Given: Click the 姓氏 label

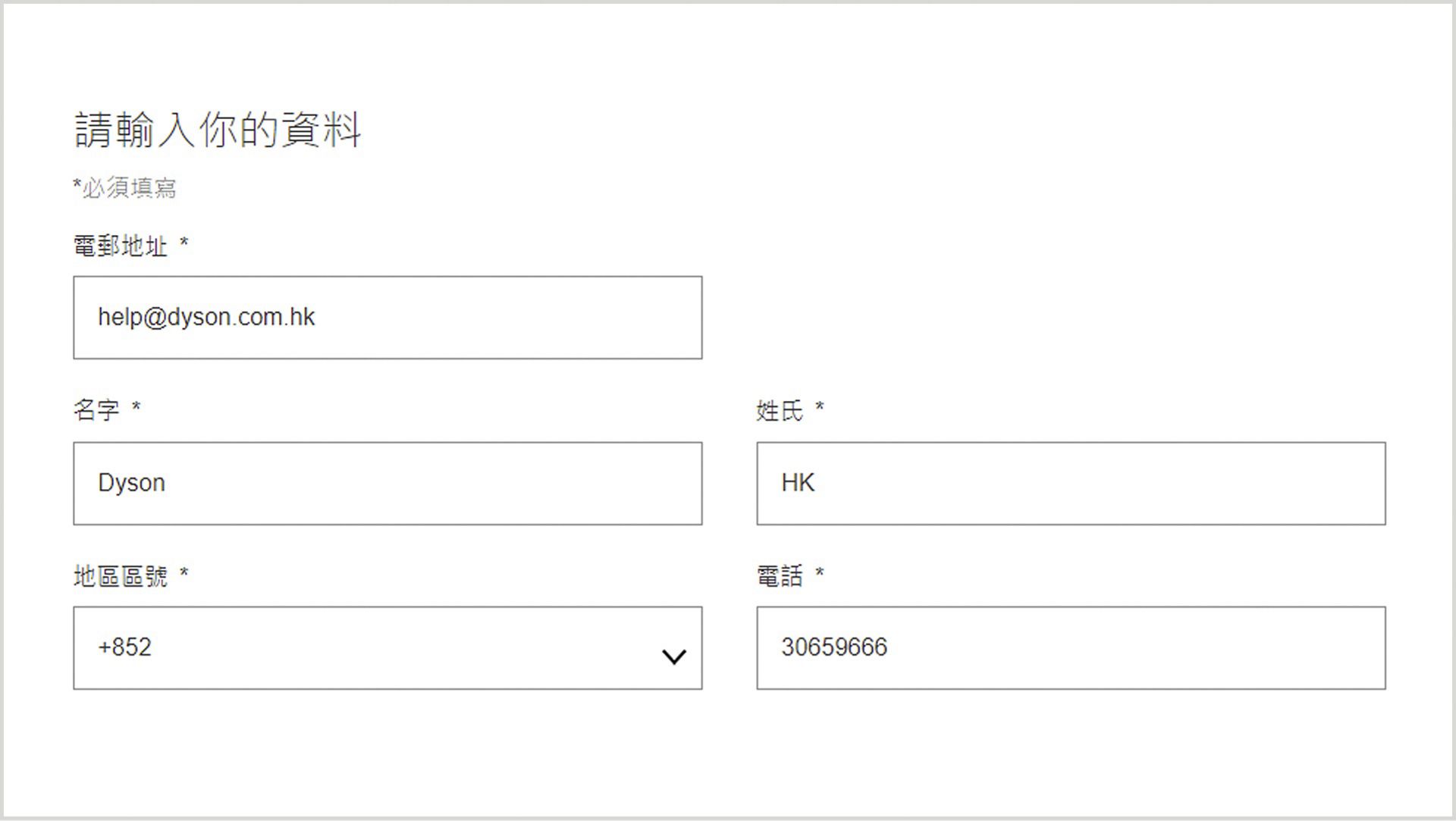Looking at the screenshot, I should [x=780, y=411].
